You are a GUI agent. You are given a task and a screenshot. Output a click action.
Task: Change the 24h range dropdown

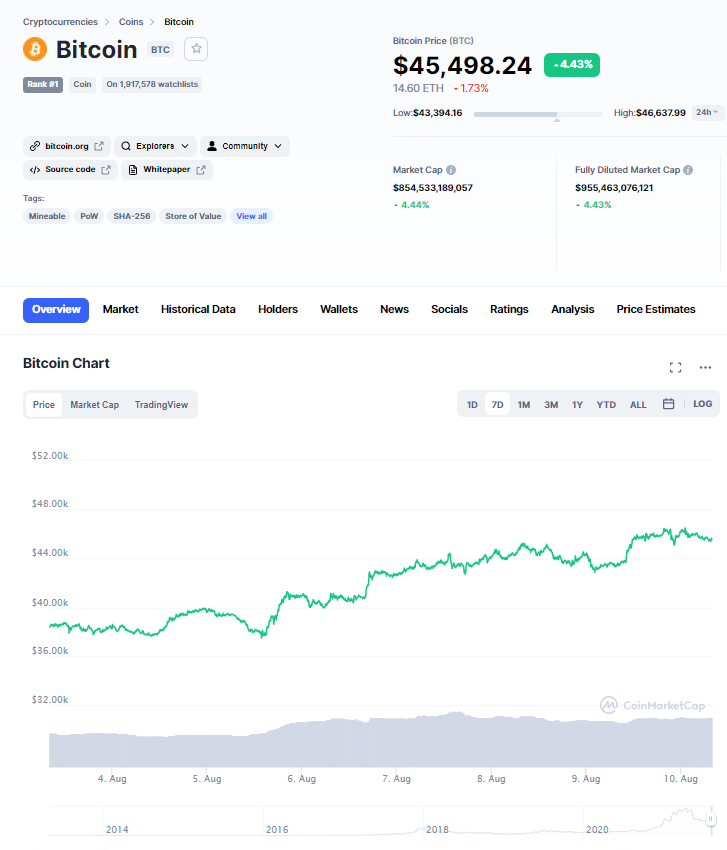click(x=707, y=112)
